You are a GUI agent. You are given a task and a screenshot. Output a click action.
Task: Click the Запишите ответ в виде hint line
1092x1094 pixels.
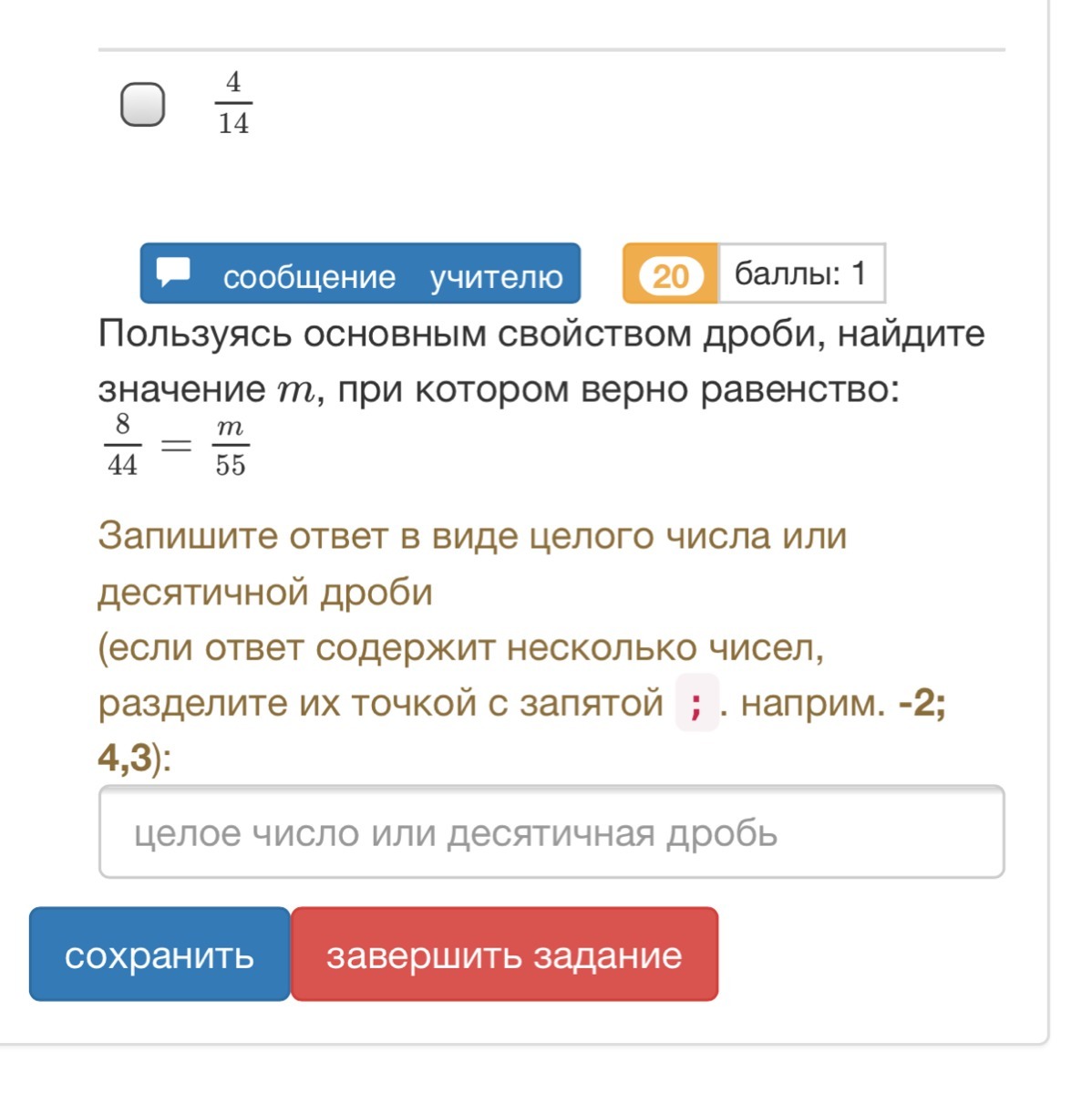[472, 536]
